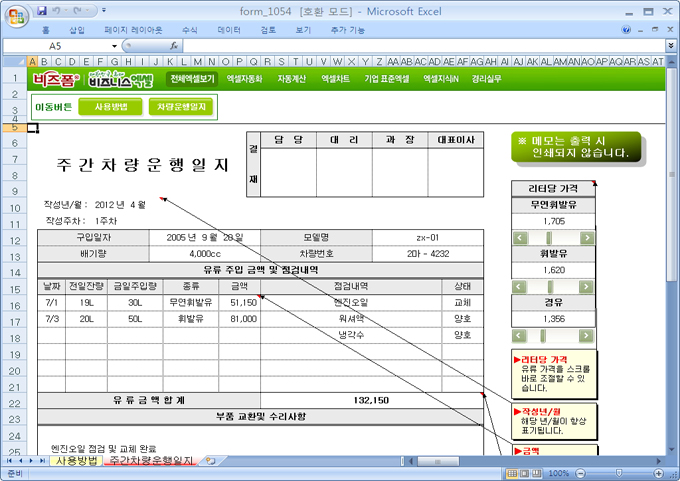
Task: Click the 100% zoom level
Action: [x=559, y=473]
